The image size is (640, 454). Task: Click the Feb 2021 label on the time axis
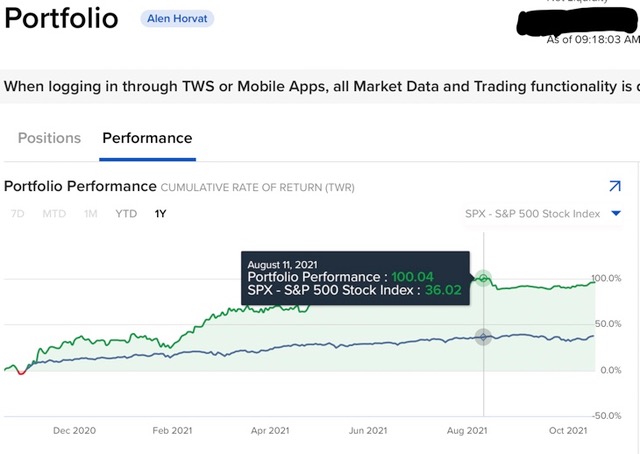click(172, 430)
